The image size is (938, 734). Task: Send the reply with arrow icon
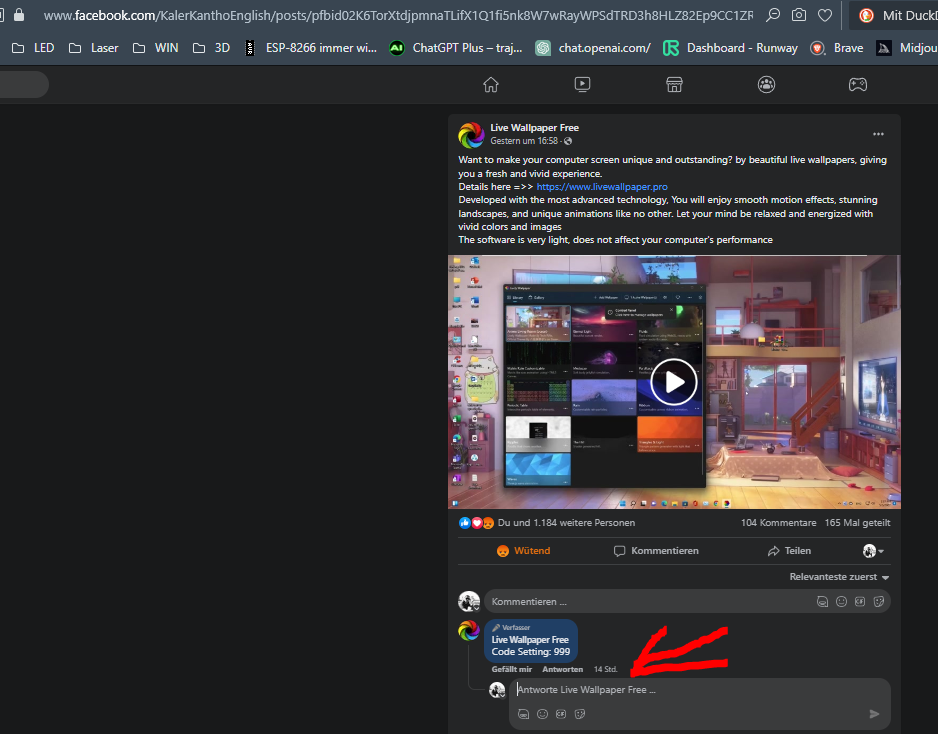874,714
